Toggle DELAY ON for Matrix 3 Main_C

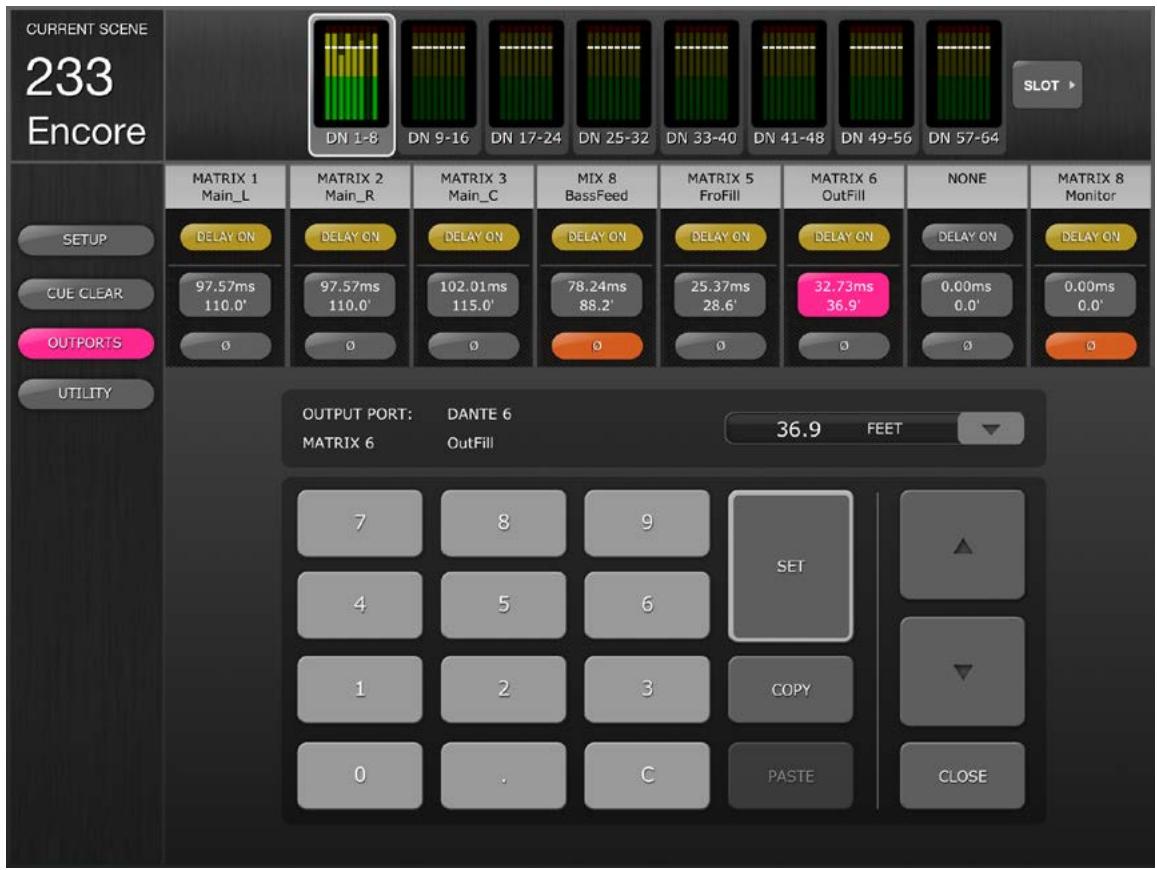(474, 237)
